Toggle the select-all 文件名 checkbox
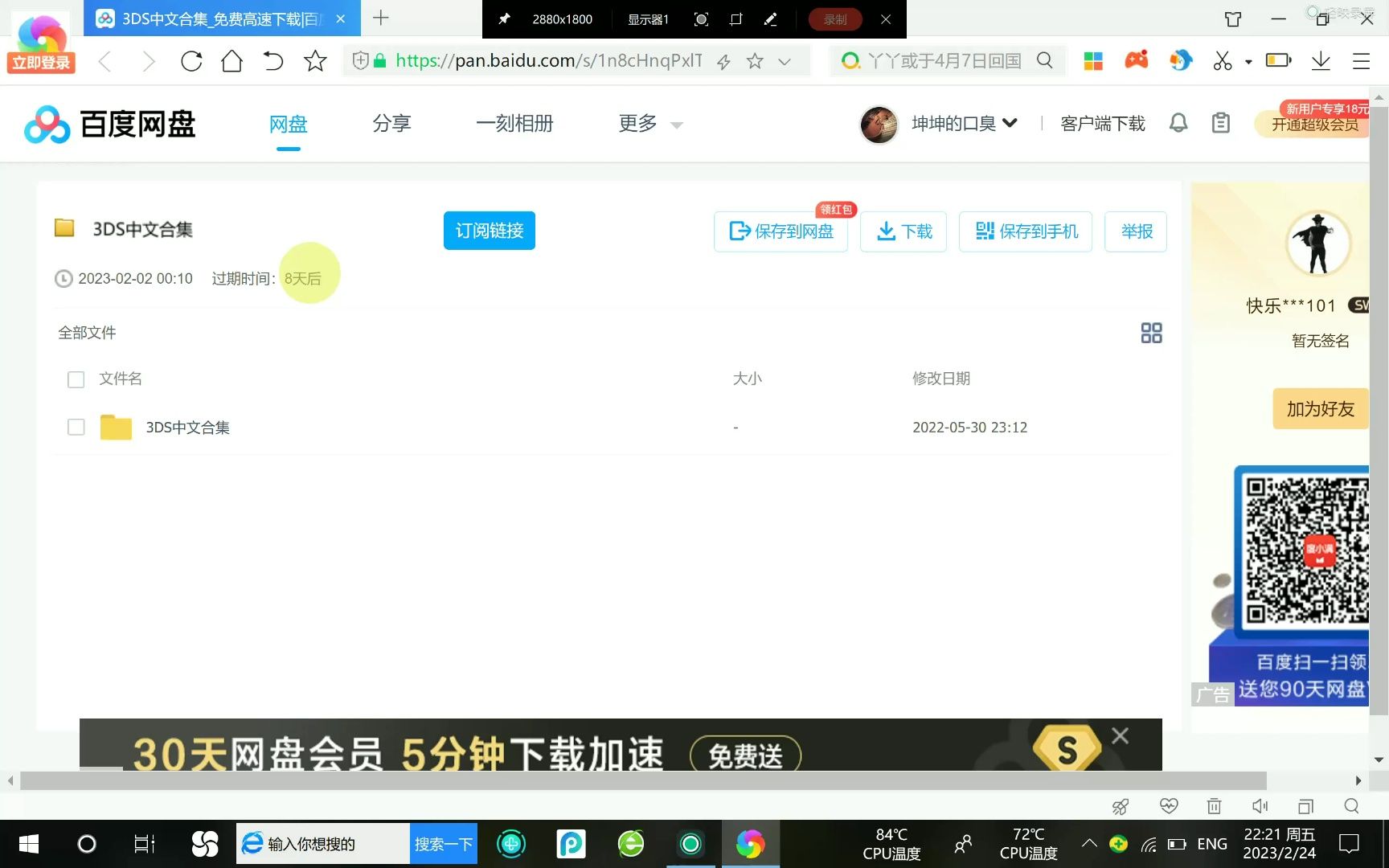 (76, 379)
